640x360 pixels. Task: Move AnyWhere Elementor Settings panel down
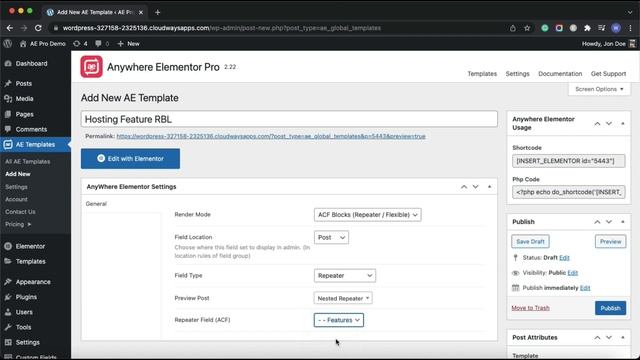476,187
